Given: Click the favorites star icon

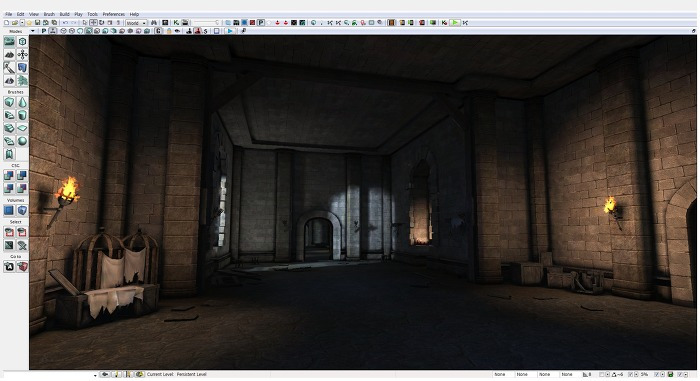Looking at the screenshot, I should click(x=29, y=23).
